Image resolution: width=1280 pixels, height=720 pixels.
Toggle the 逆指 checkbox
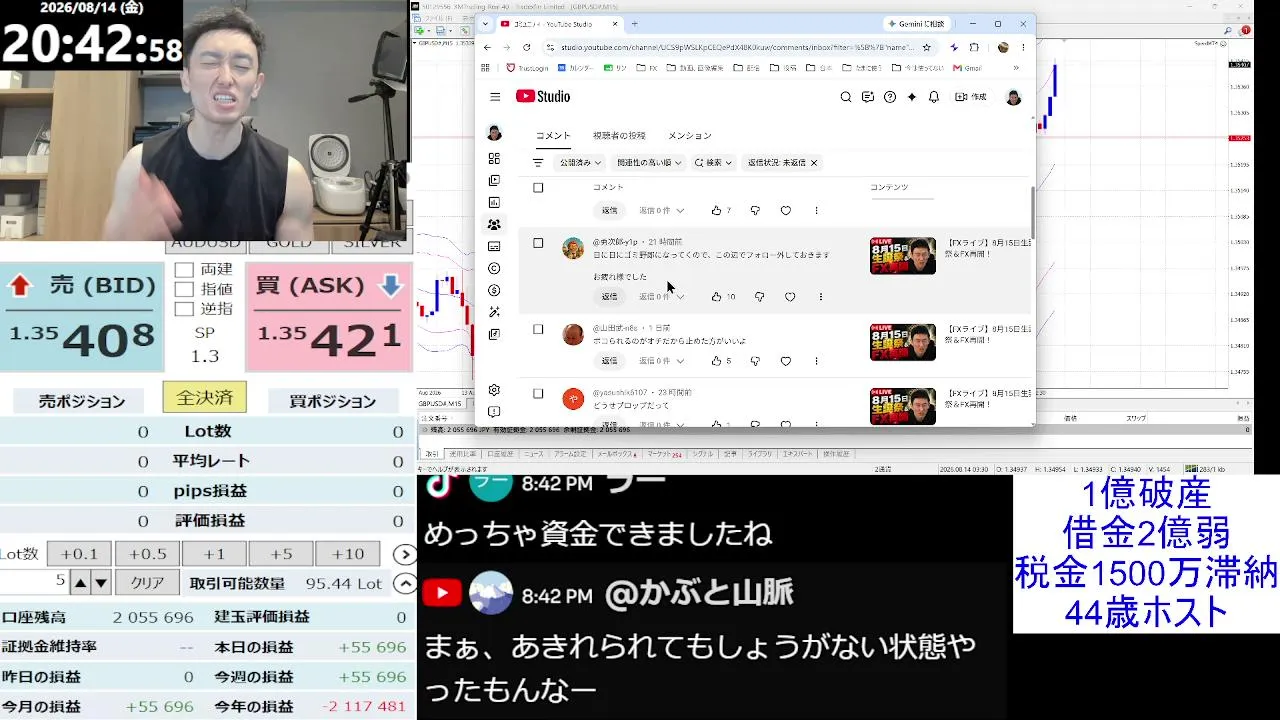pyautogui.click(x=184, y=309)
